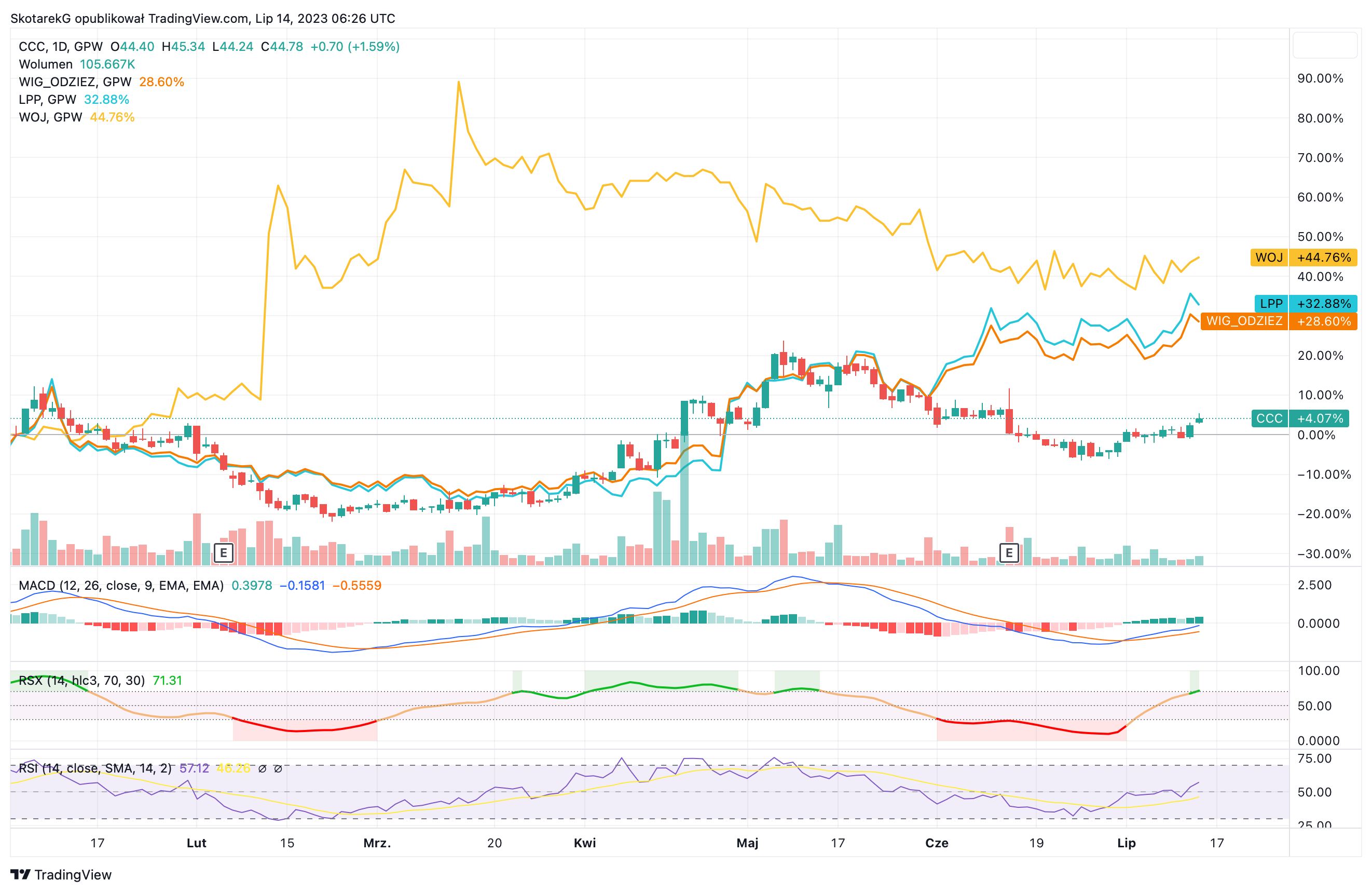The width and height of the screenshot is (1372, 893).
Task: Click the 'LPP, GPW' legend entry
Action: (47, 100)
